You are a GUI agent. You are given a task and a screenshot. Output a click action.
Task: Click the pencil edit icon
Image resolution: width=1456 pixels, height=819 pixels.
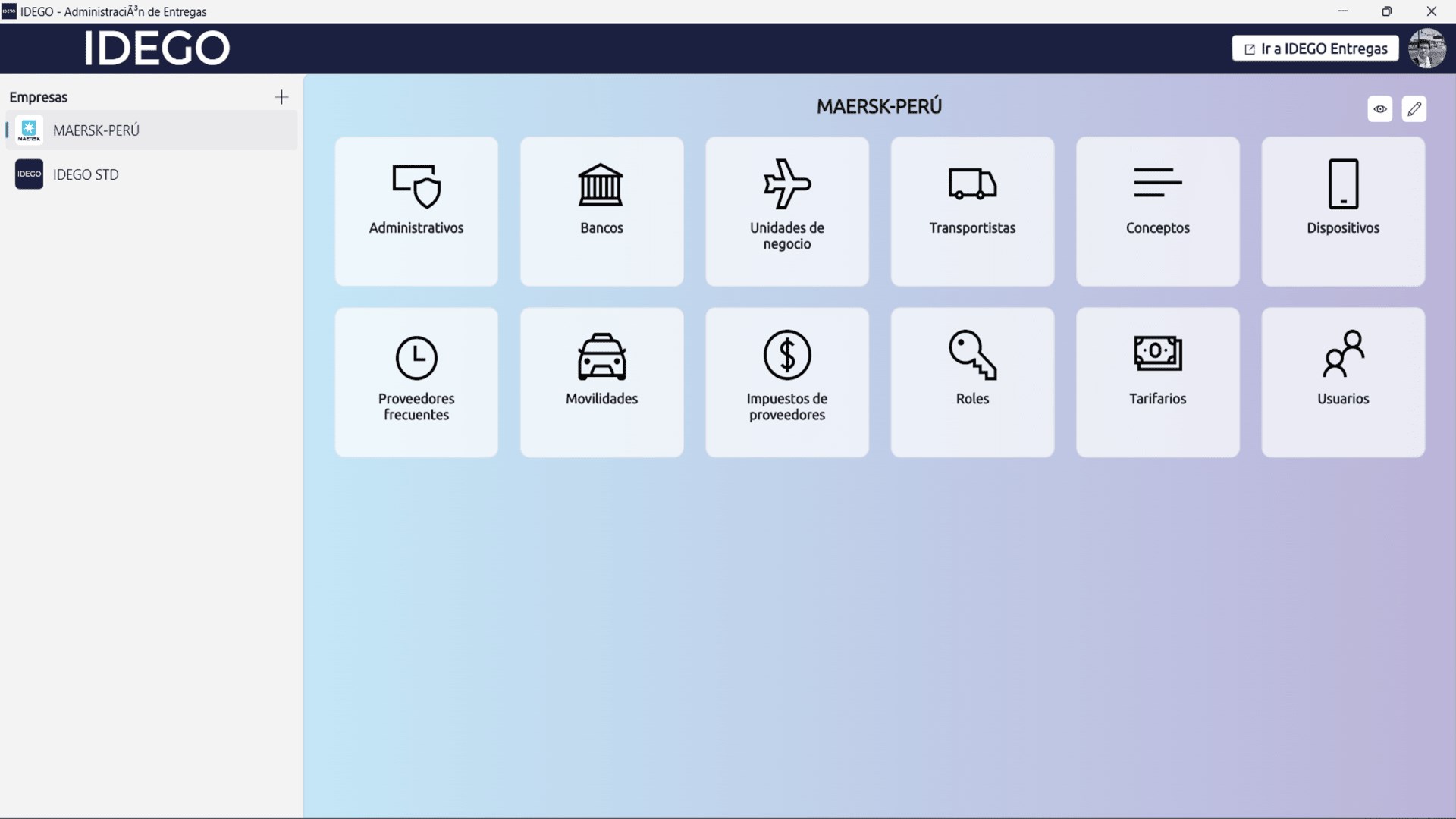[x=1414, y=109]
